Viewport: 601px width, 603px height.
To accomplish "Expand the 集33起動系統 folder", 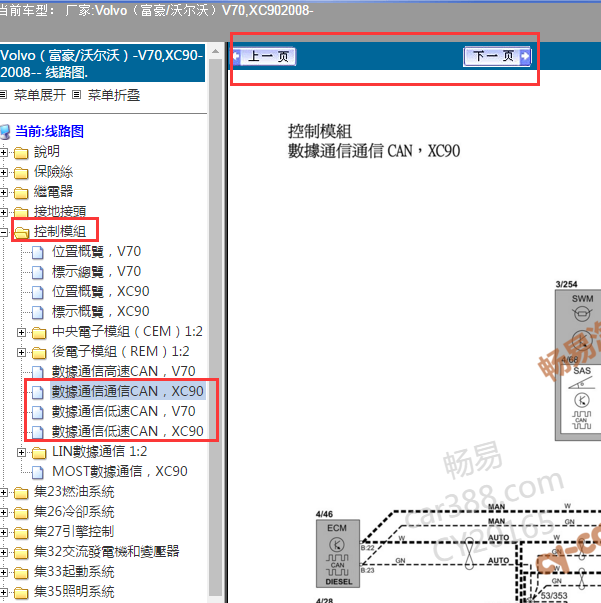I will [4, 572].
